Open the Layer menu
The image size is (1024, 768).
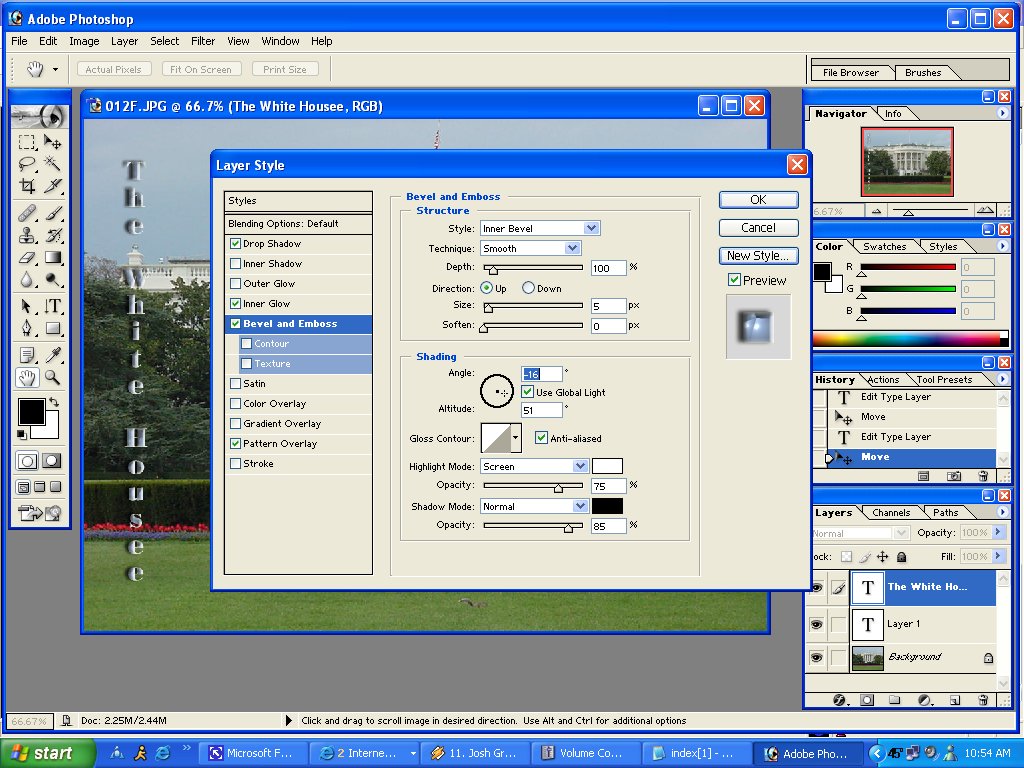[x=124, y=41]
